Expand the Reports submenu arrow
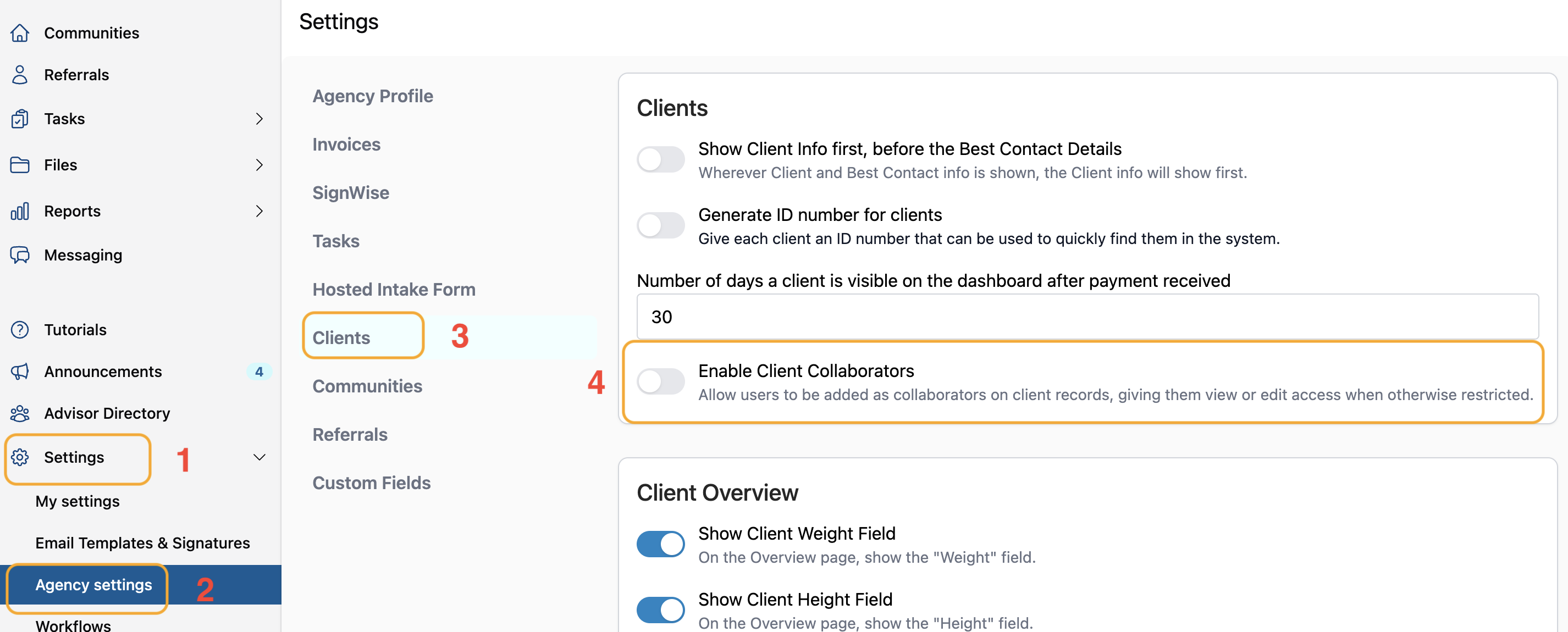 pos(260,211)
